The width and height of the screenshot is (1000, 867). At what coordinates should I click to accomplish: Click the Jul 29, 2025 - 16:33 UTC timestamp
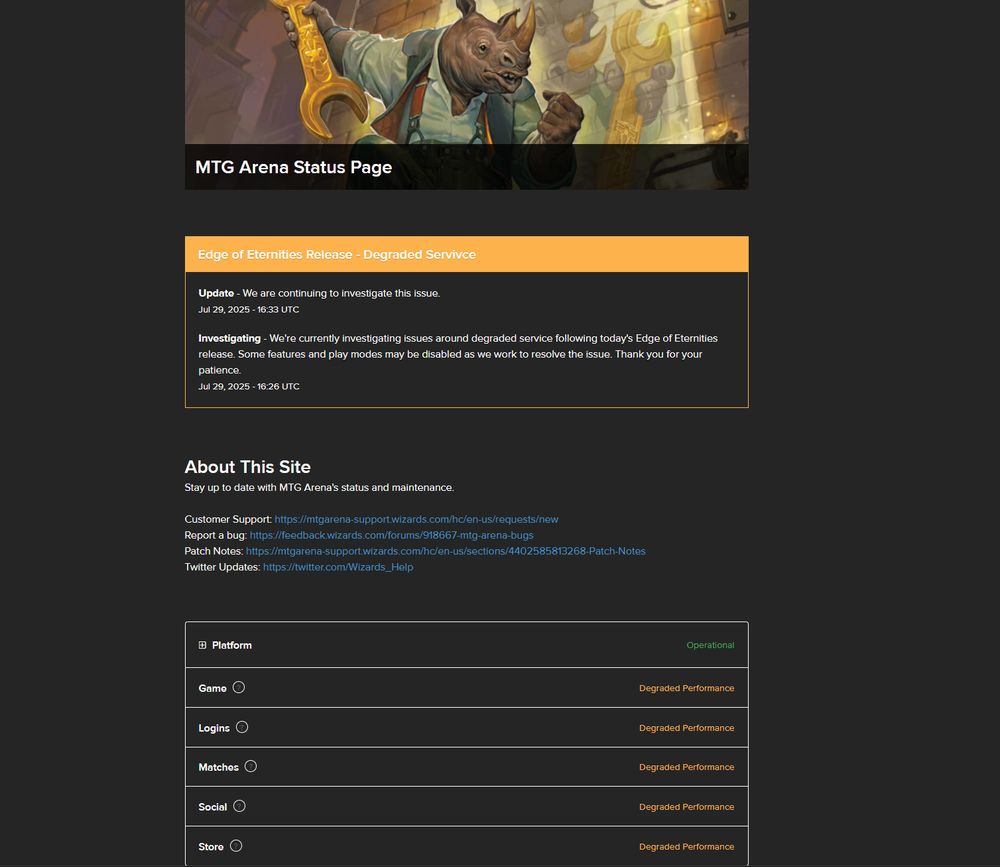[x=249, y=309]
